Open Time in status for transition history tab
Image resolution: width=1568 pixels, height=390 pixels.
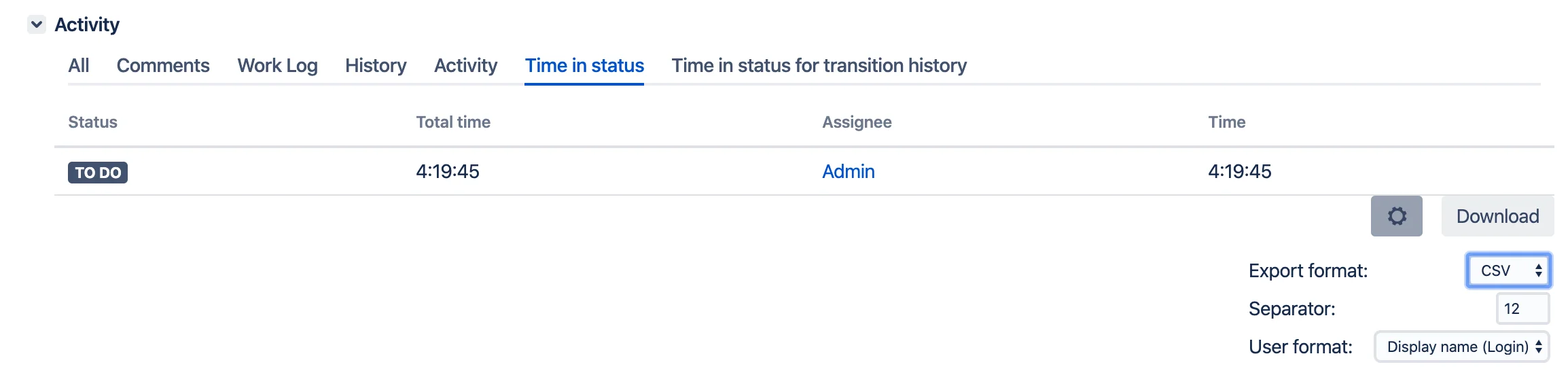click(x=819, y=65)
